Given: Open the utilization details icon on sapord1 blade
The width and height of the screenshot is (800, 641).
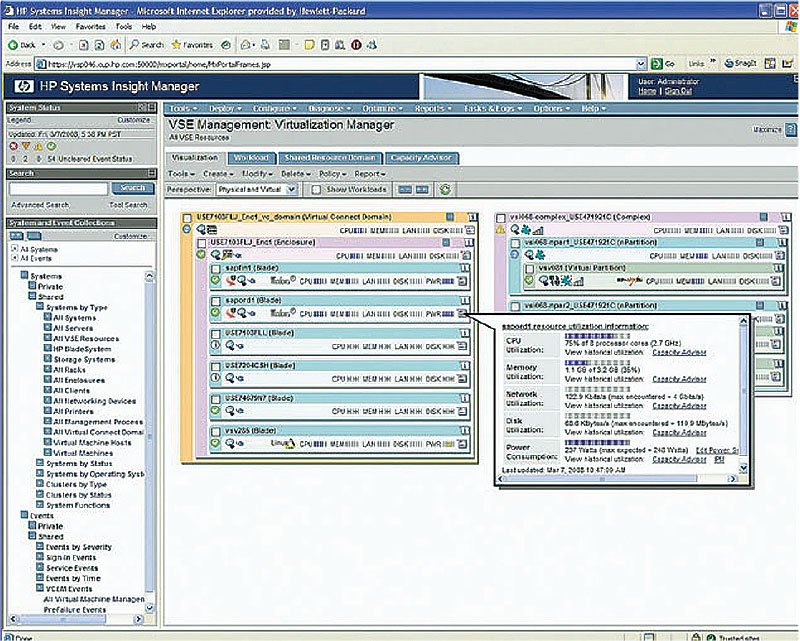Looking at the screenshot, I should 463,313.
